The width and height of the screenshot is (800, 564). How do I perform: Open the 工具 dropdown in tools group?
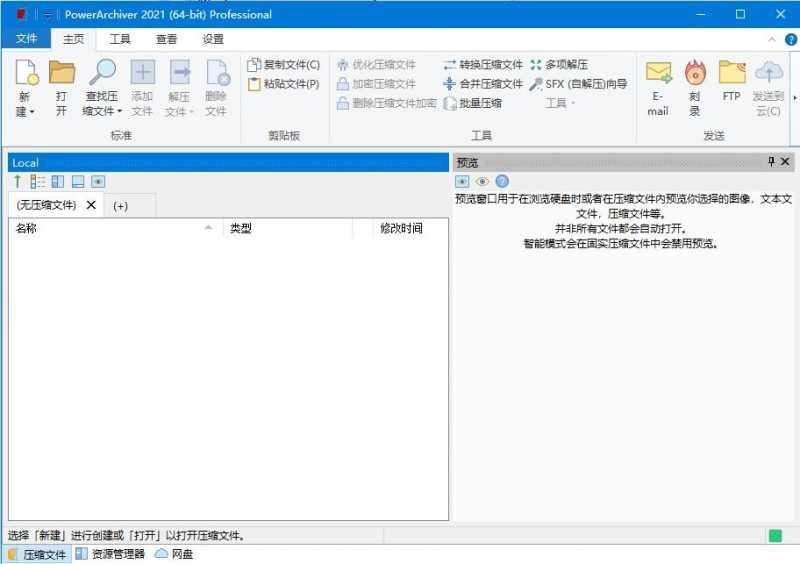(560, 103)
